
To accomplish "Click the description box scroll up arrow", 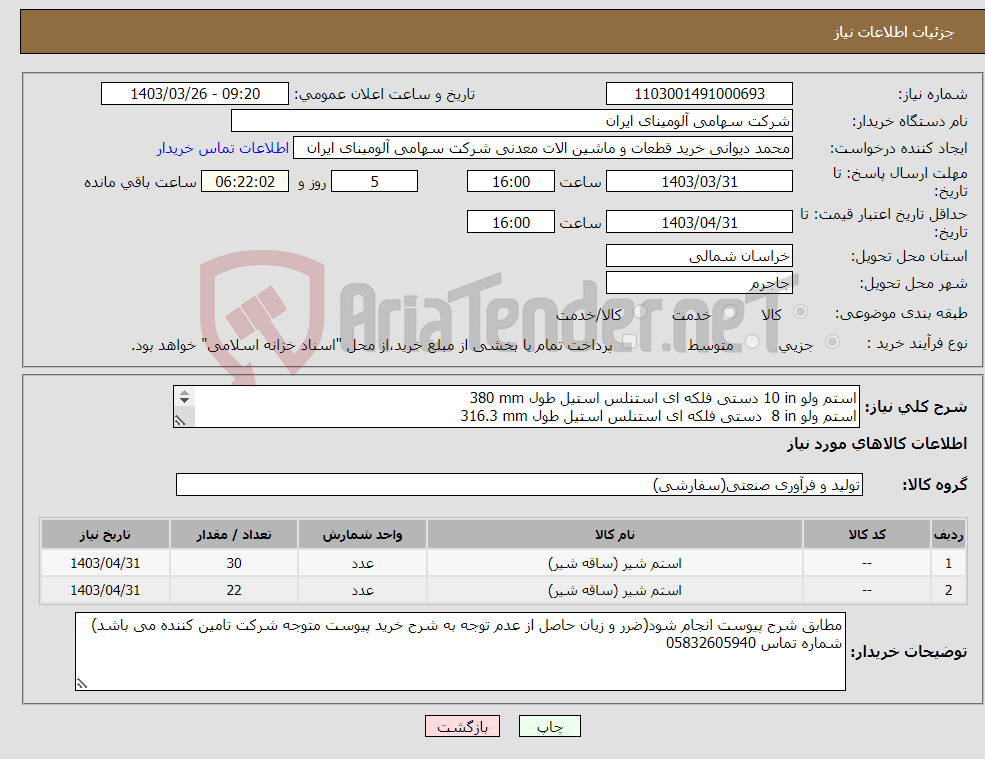I will tap(184, 393).
